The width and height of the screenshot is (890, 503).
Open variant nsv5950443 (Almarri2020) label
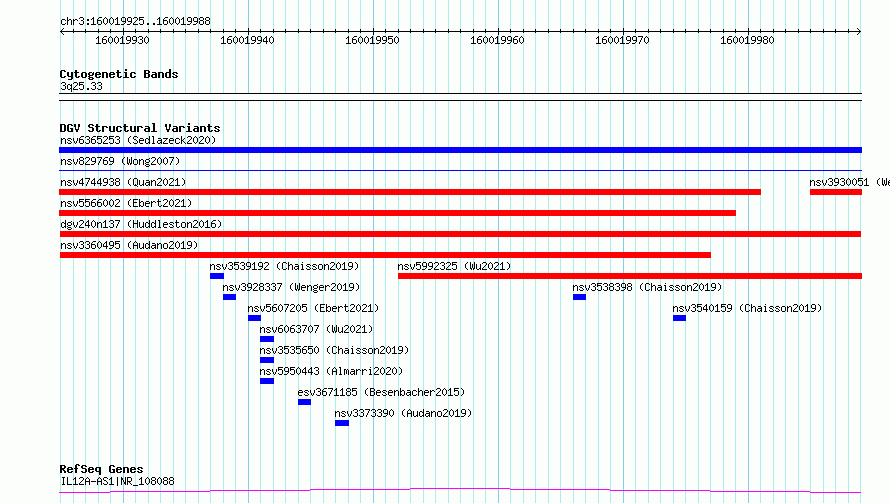[x=331, y=371]
